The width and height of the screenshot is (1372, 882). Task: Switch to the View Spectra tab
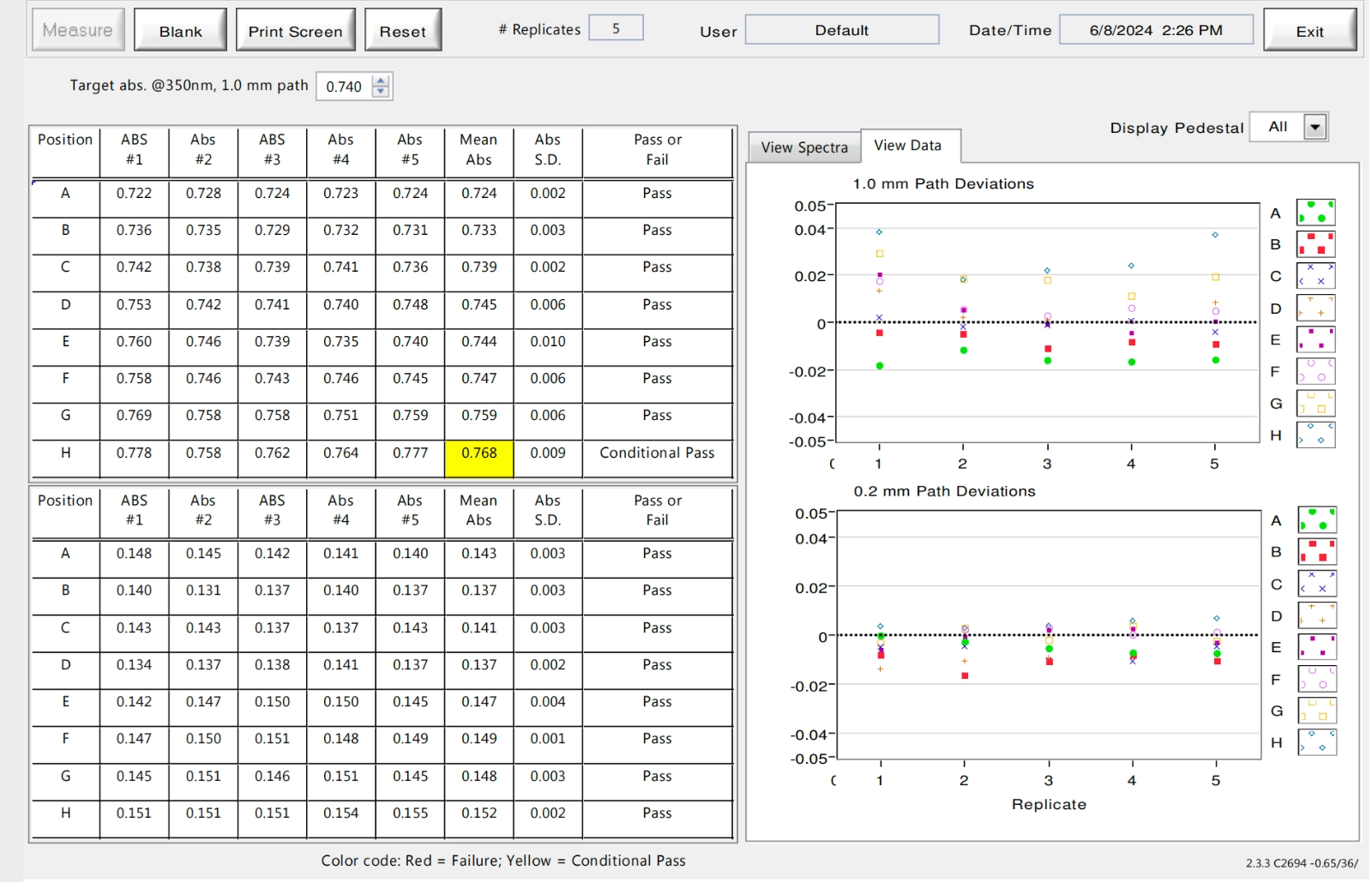(803, 147)
